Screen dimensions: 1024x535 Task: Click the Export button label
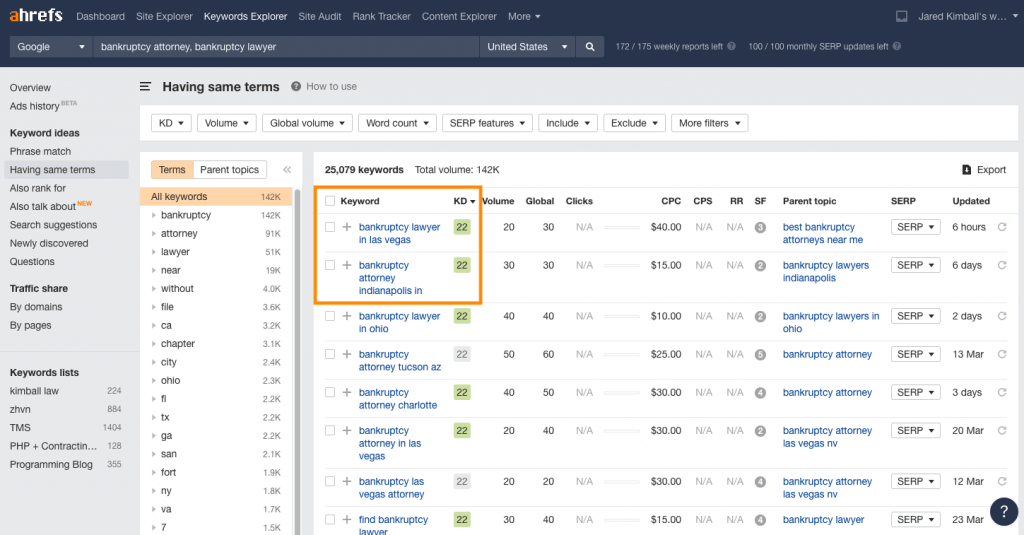(x=991, y=170)
